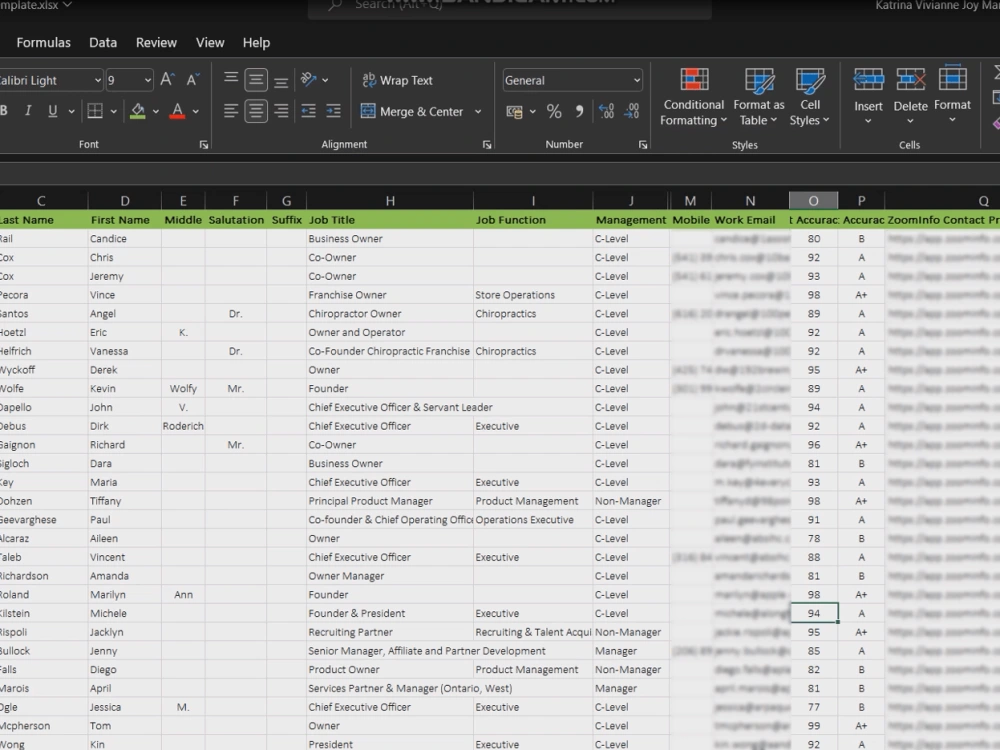Image resolution: width=1000 pixels, height=750 pixels.
Task: Apply the Borders icon
Action: pyautogui.click(x=95, y=111)
